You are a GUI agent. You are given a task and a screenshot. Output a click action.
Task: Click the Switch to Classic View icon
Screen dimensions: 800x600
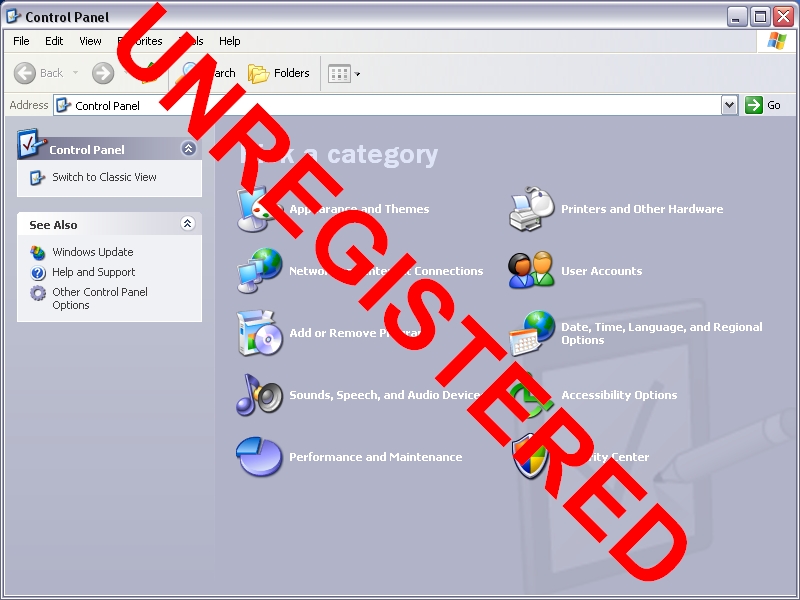tap(37, 178)
